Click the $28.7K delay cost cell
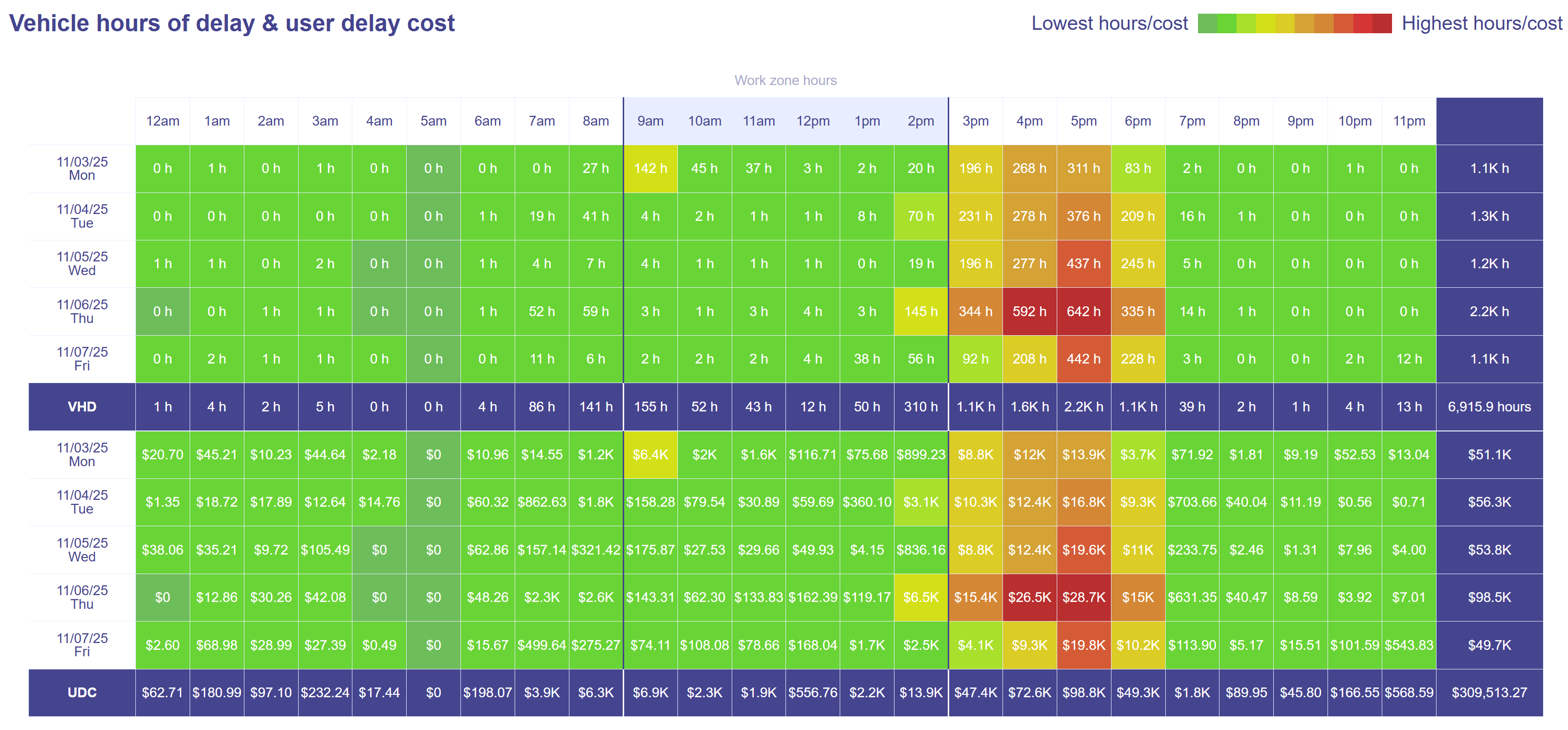The height and width of the screenshot is (730, 1568). 1084,598
